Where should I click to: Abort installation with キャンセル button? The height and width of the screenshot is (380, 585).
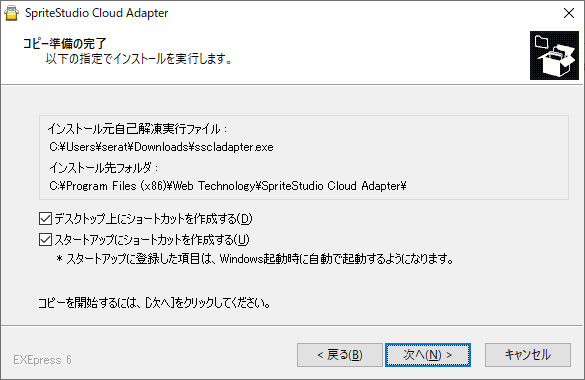(x=528, y=355)
